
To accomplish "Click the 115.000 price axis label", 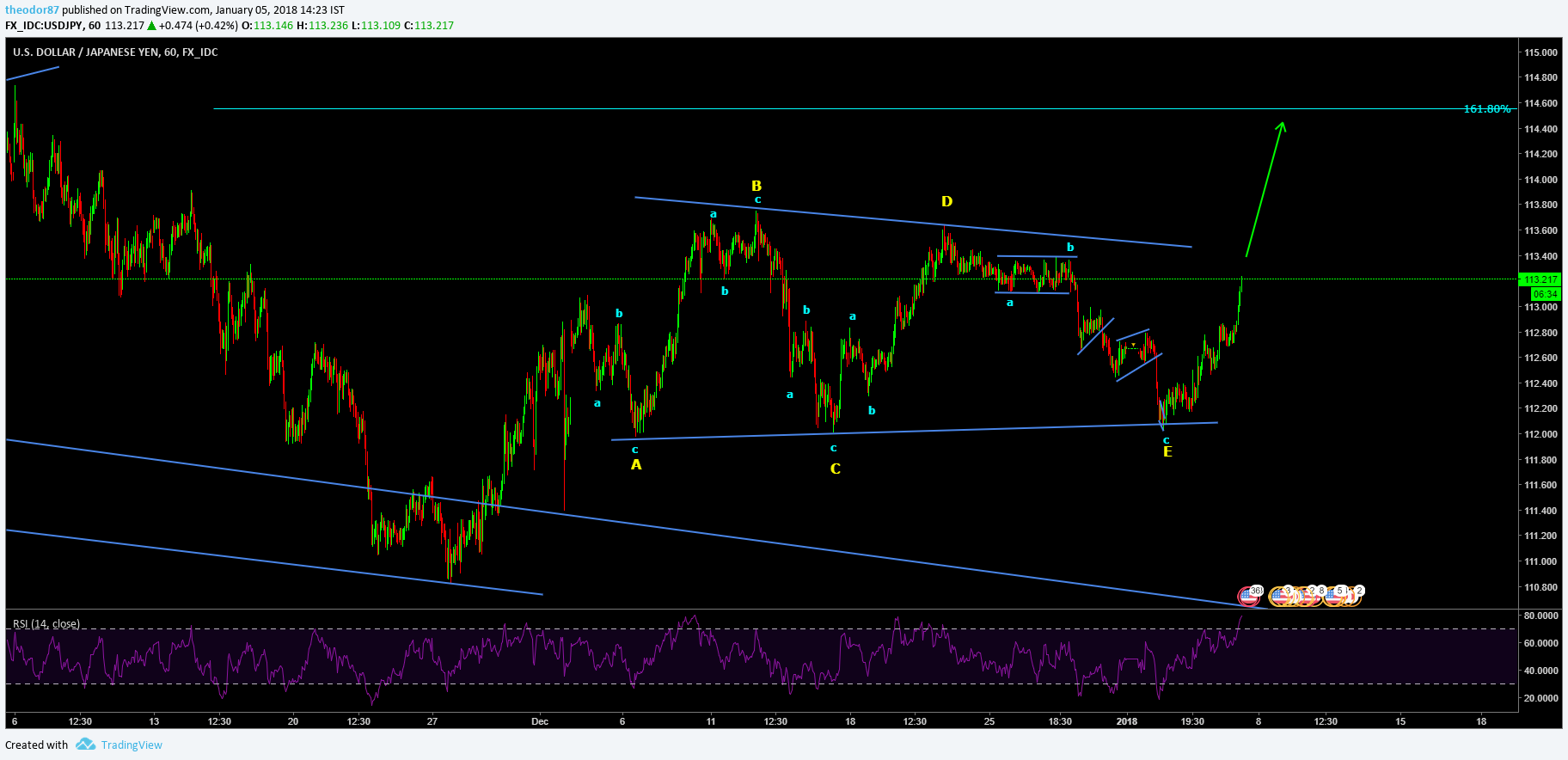I will (x=1540, y=52).
